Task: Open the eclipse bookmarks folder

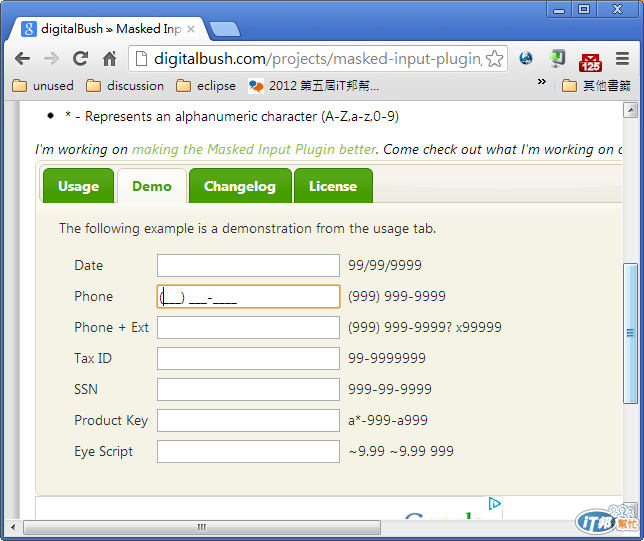Action: point(206,86)
